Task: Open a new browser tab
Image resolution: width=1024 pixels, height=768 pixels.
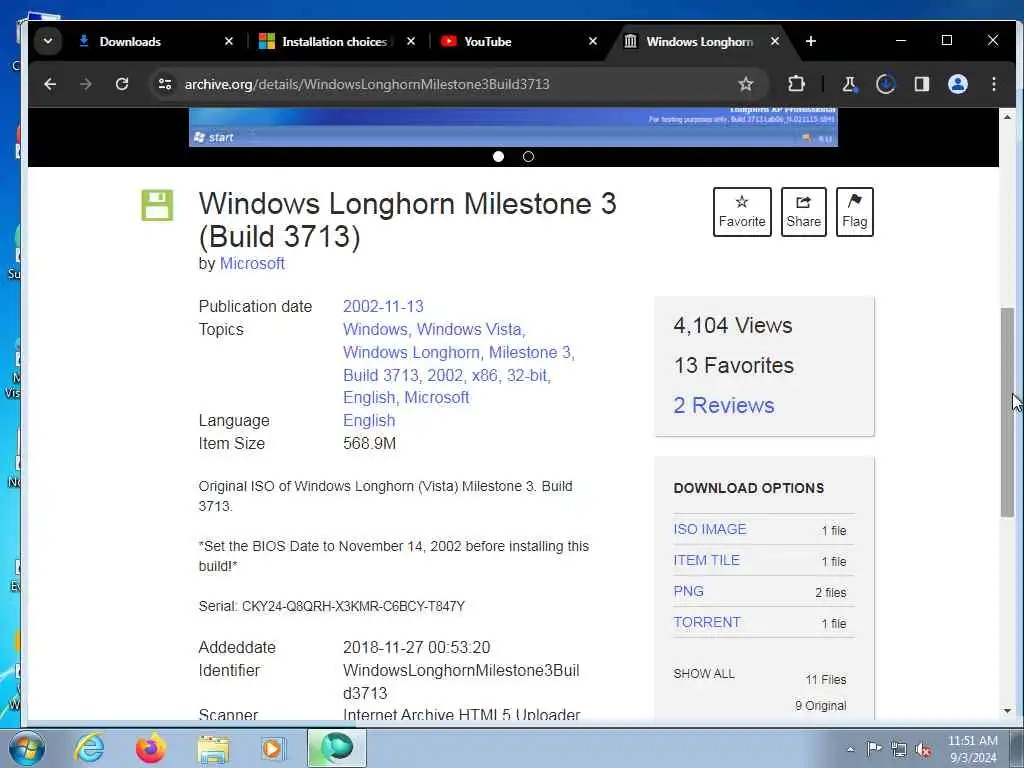Action: click(x=810, y=41)
